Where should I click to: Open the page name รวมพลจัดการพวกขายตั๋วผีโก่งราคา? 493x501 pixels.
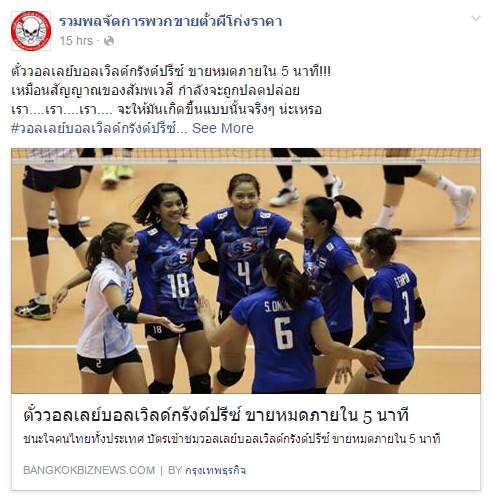click(x=170, y=21)
